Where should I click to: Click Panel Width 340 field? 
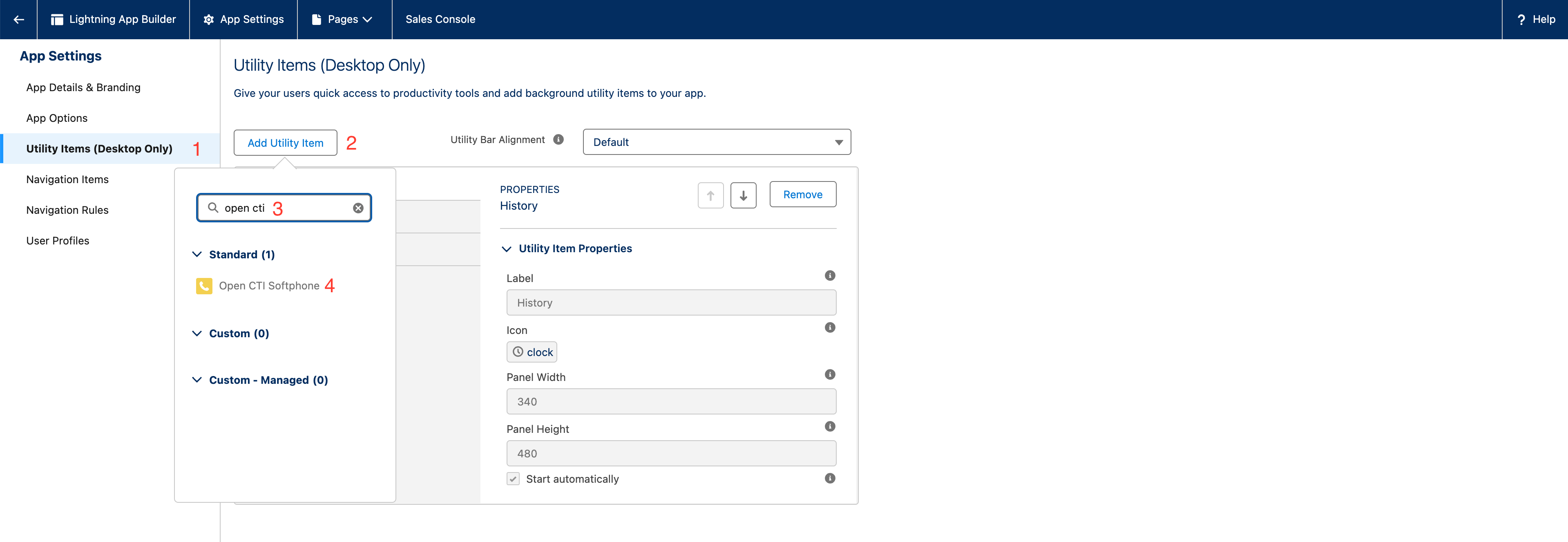pos(671,401)
